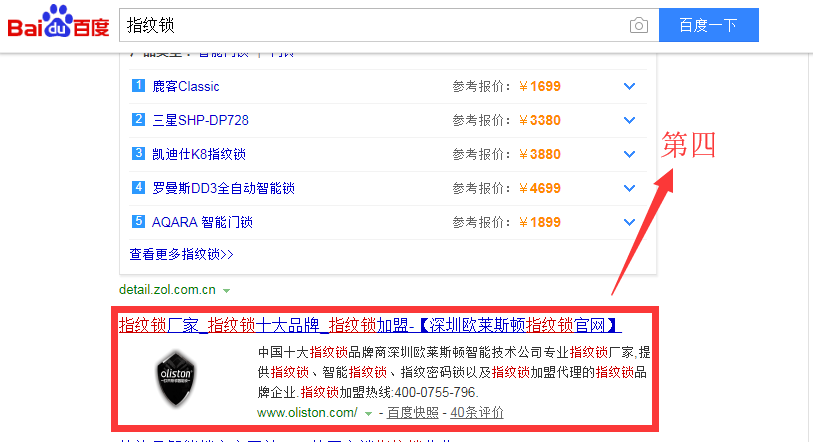Screen dimensions: 813x442
Task: Click price ¥4699
Action: pyautogui.click(x=540, y=188)
